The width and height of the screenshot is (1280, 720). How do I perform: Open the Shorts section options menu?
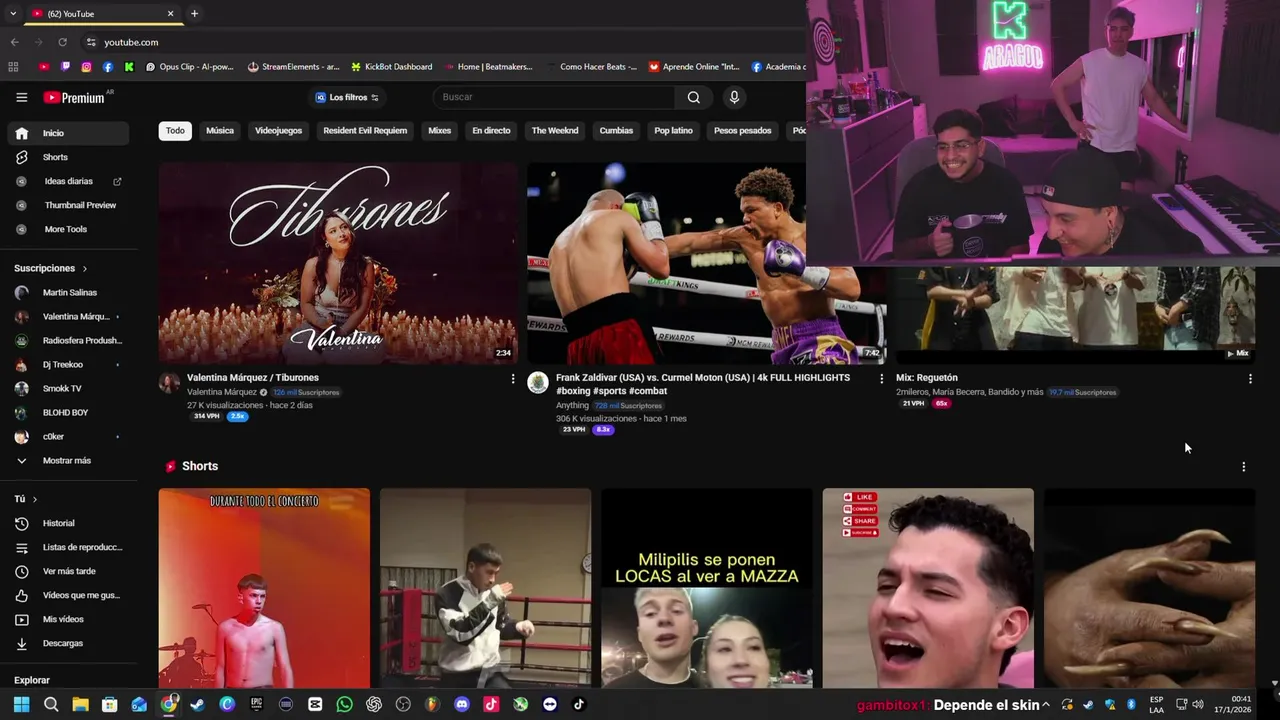point(1243,467)
